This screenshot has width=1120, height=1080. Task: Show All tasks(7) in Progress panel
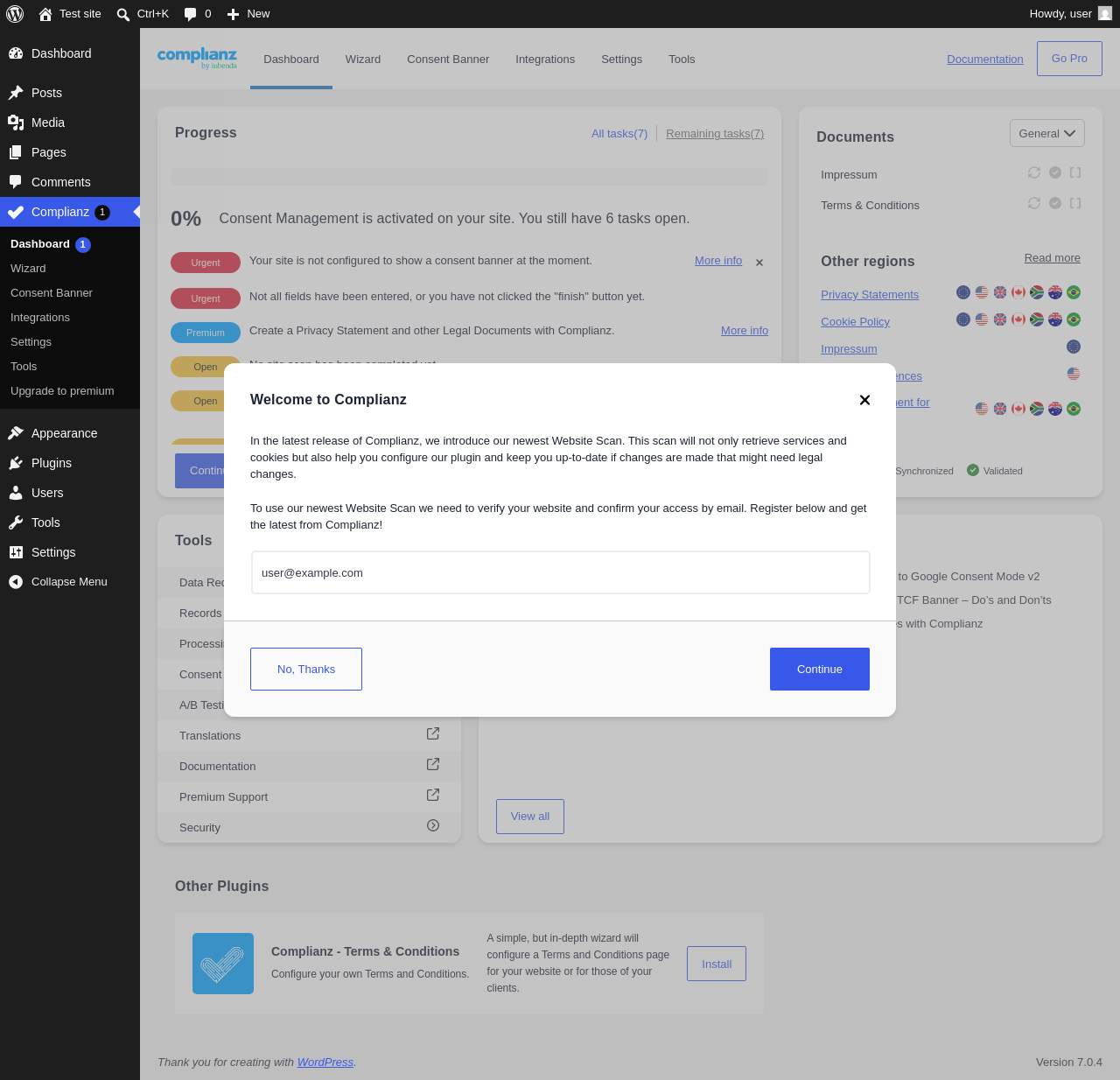coord(619,134)
